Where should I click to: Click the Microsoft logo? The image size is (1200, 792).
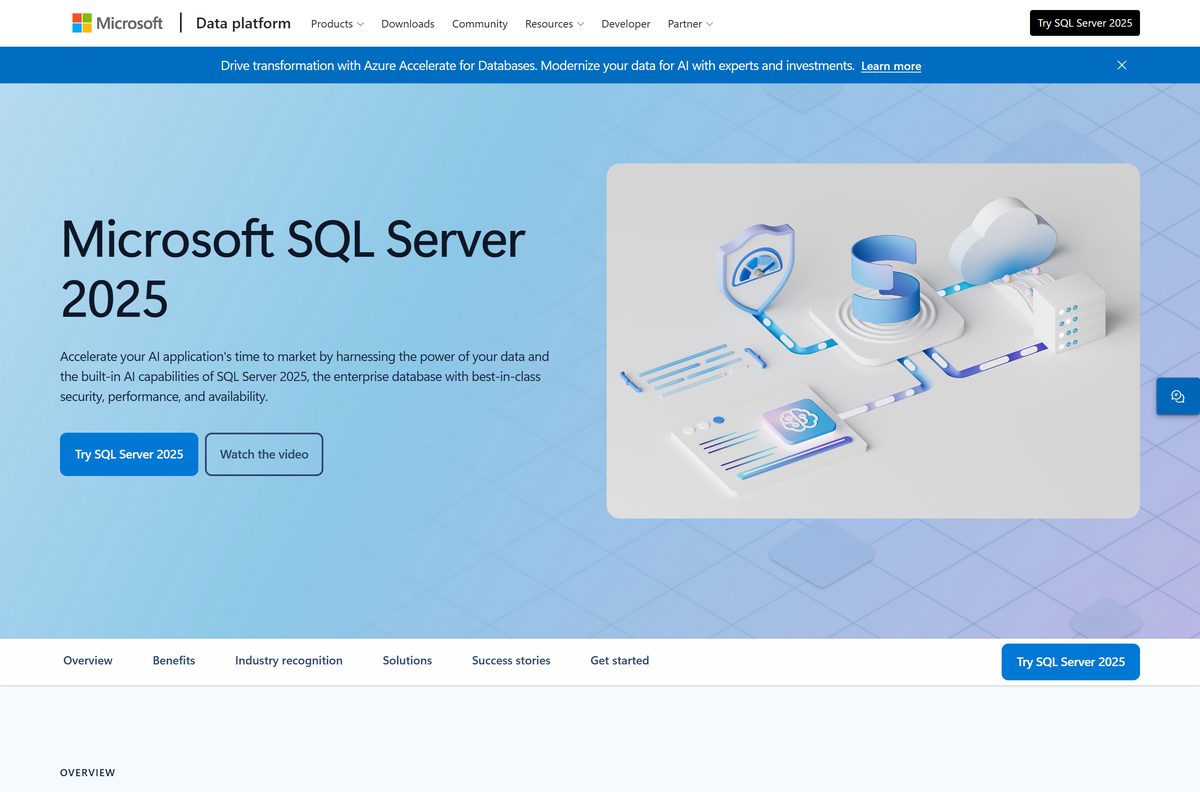(117, 23)
